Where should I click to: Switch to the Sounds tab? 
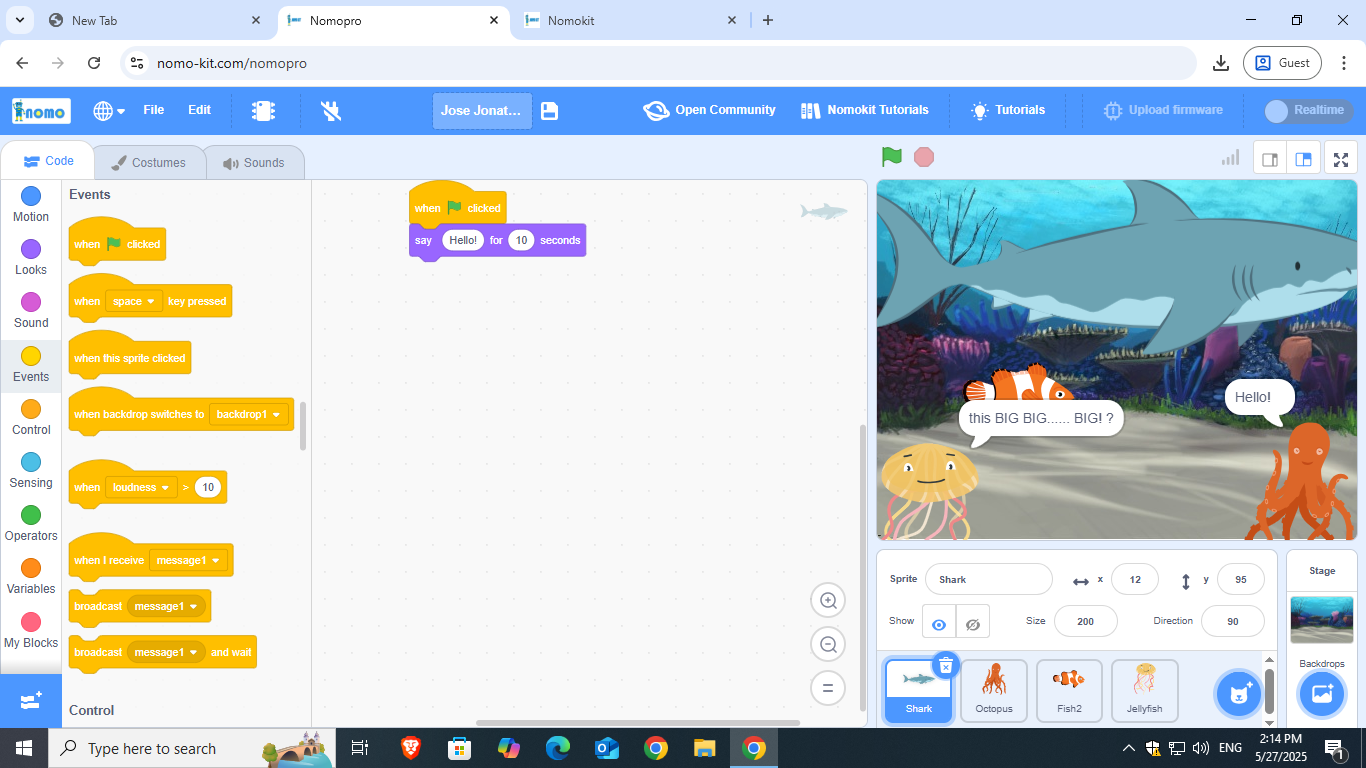click(x=254, y=163)
